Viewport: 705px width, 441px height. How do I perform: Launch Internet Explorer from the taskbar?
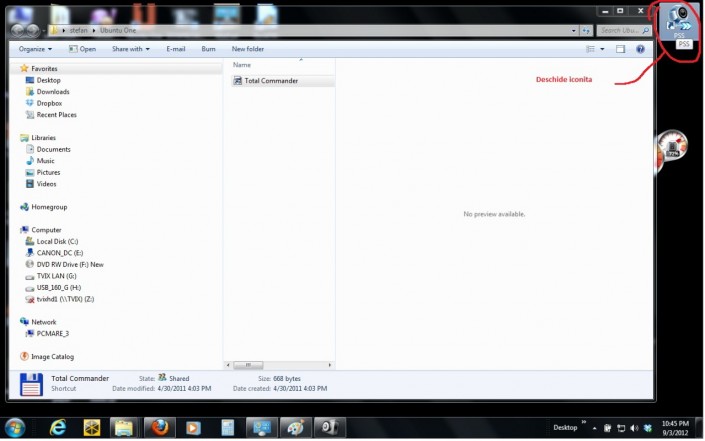(57, 427)
